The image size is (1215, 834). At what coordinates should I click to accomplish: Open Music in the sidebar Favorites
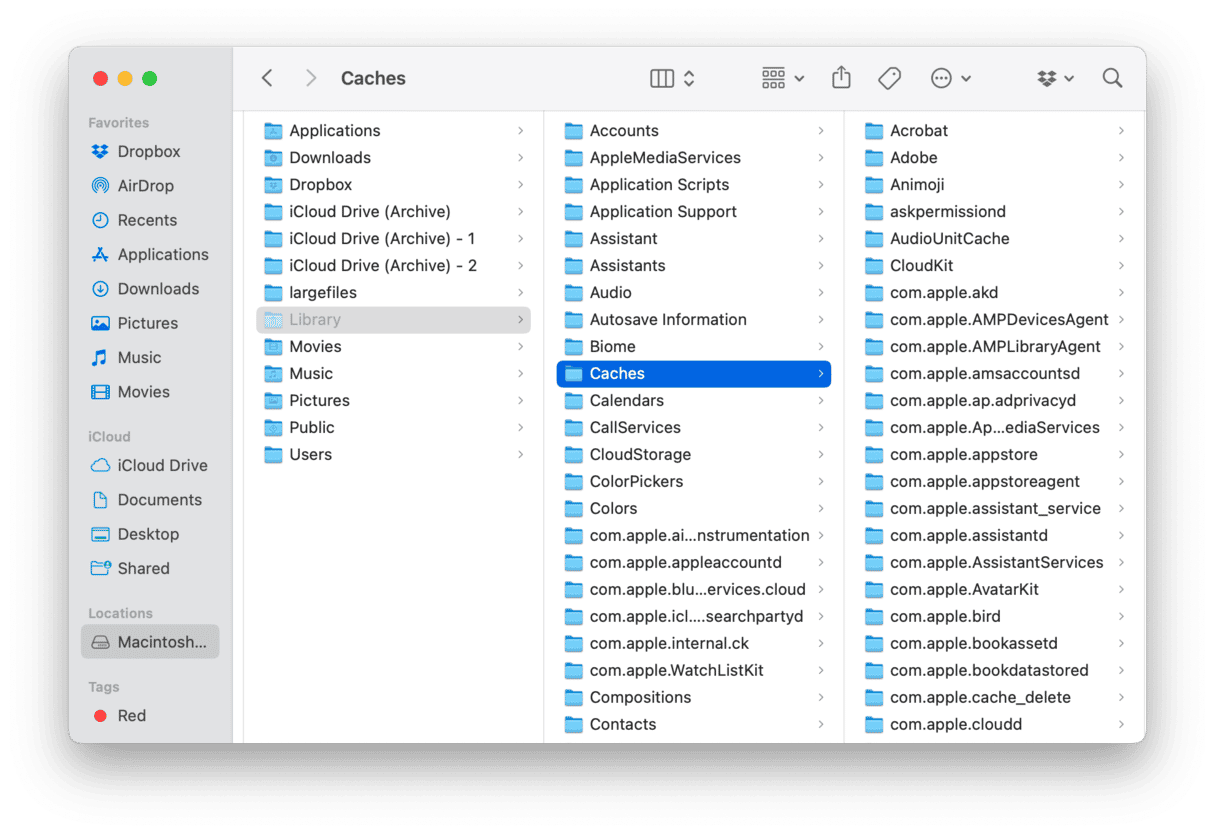(150, 358)
